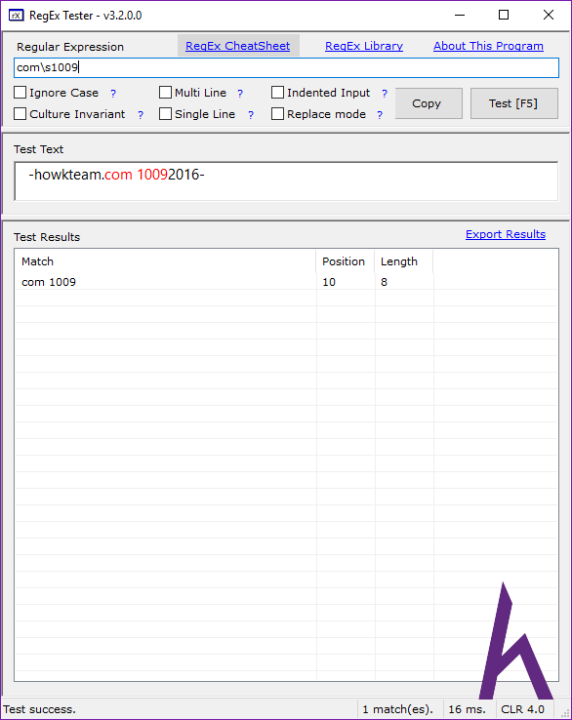The image size is (572, 720).
Task: Click the Position column header
Action: pos(345,261)
